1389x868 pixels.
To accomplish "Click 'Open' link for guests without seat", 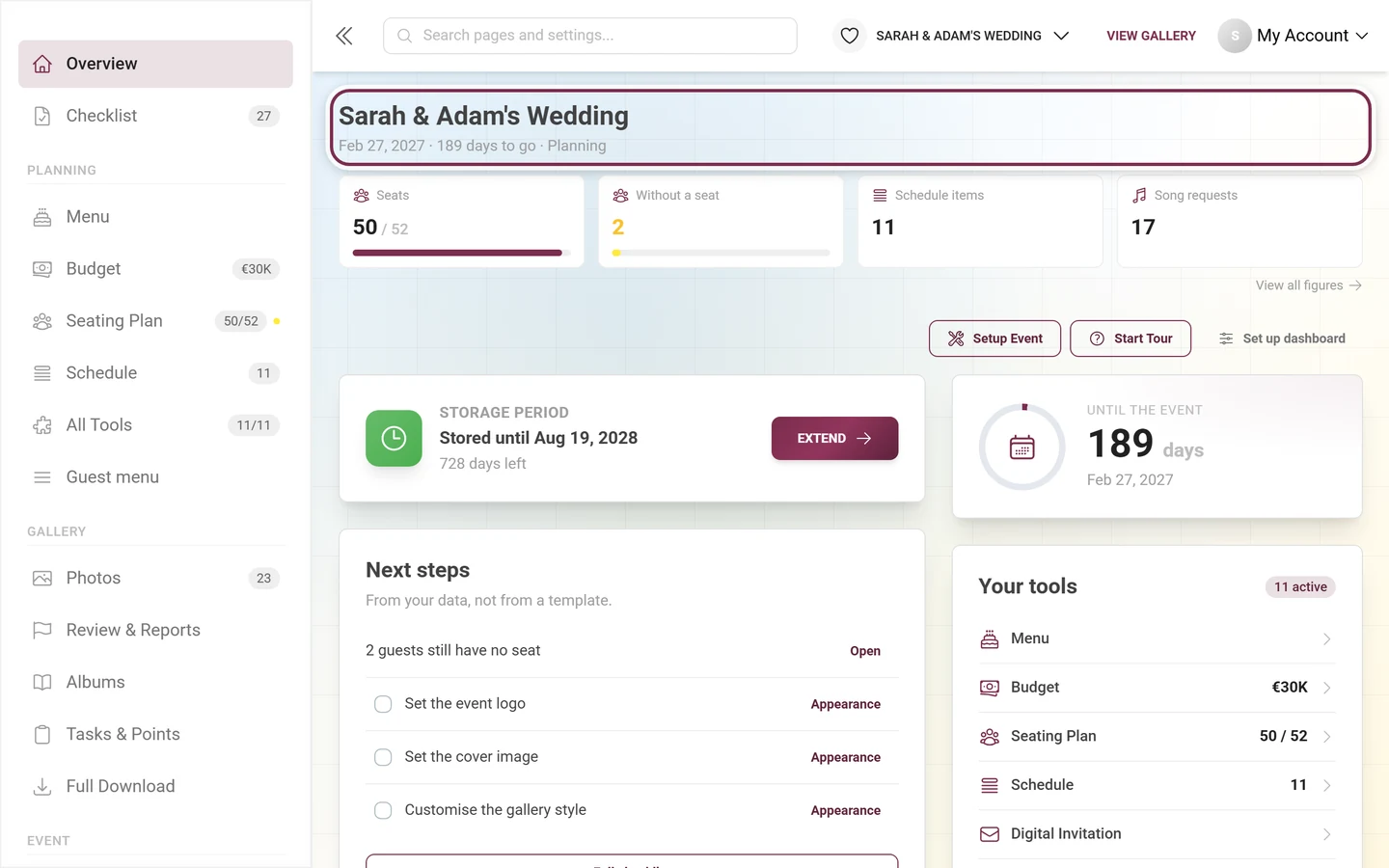I will point(865,652).
